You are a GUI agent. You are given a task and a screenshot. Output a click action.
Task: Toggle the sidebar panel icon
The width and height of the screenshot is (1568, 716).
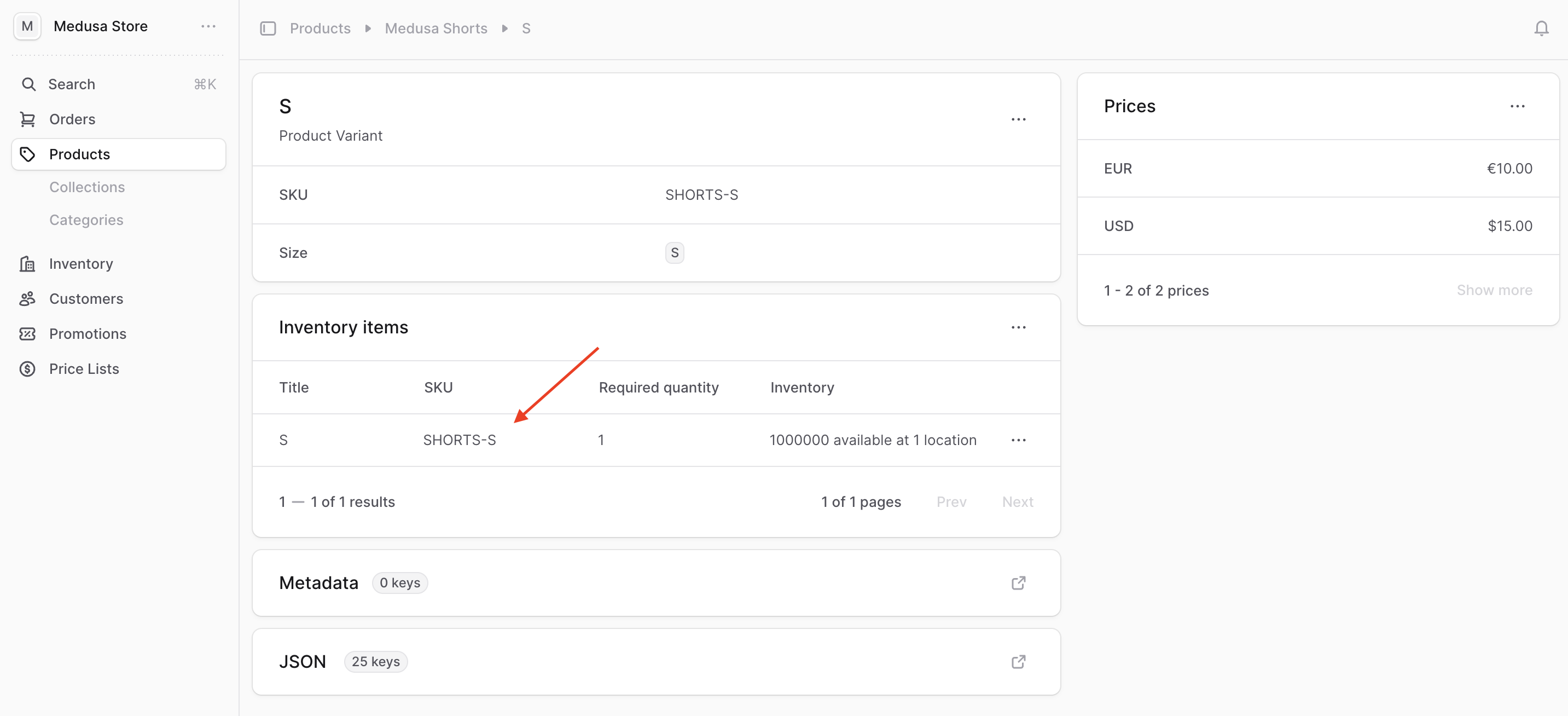pyautogui.click(x=268, y=28)
